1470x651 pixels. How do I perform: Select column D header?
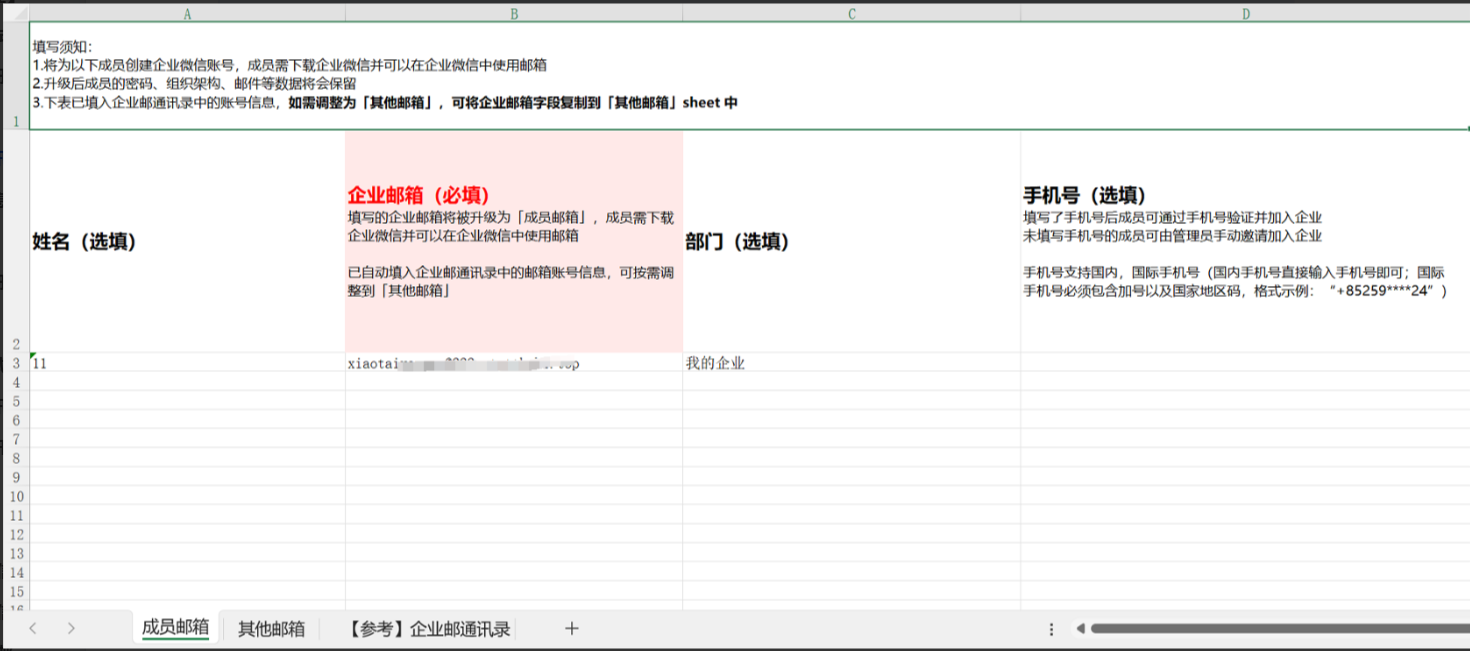[x=1246, y=14]
